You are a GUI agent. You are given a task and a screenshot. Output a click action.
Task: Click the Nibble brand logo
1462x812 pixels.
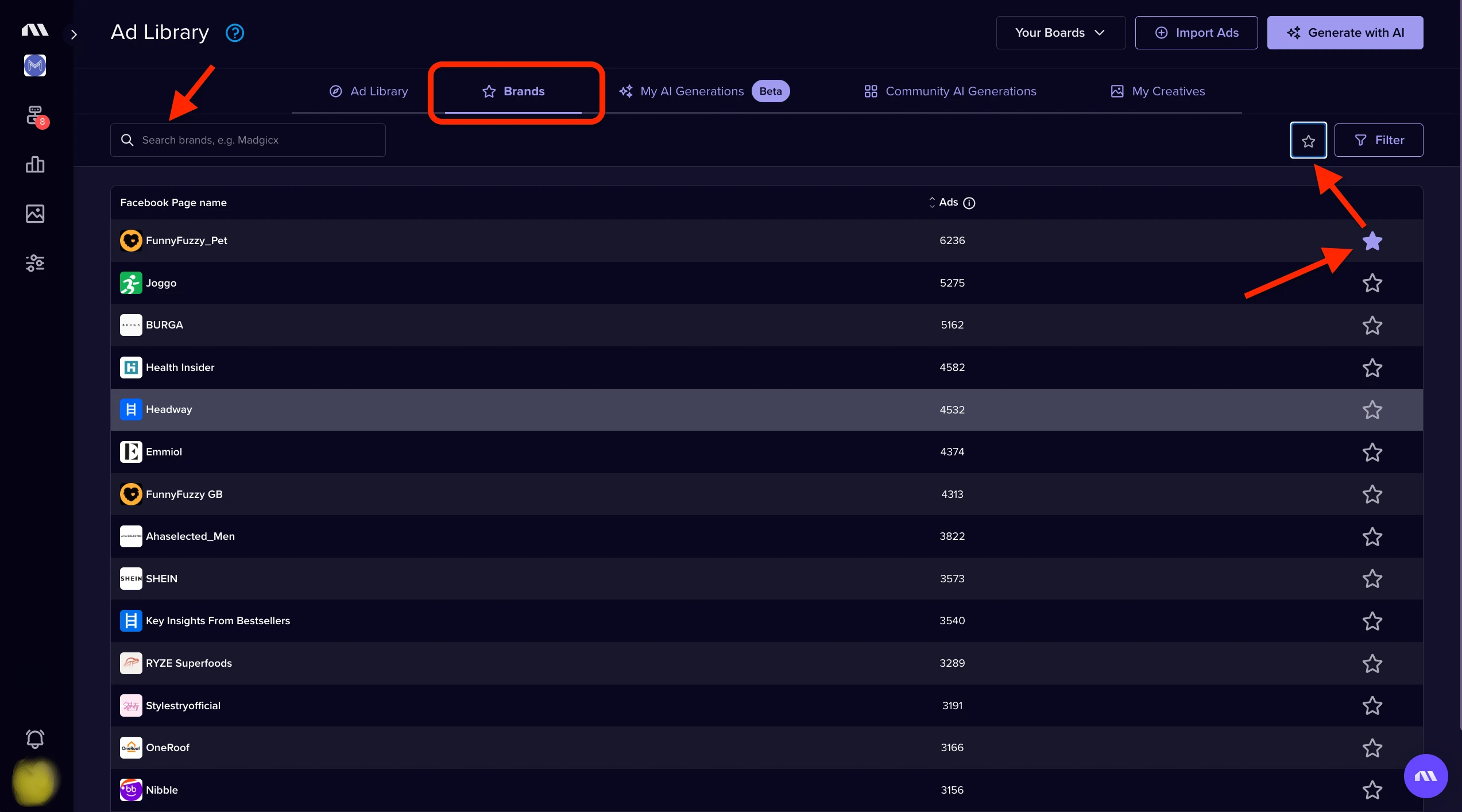pyautogui.click(x=131, y=790)
